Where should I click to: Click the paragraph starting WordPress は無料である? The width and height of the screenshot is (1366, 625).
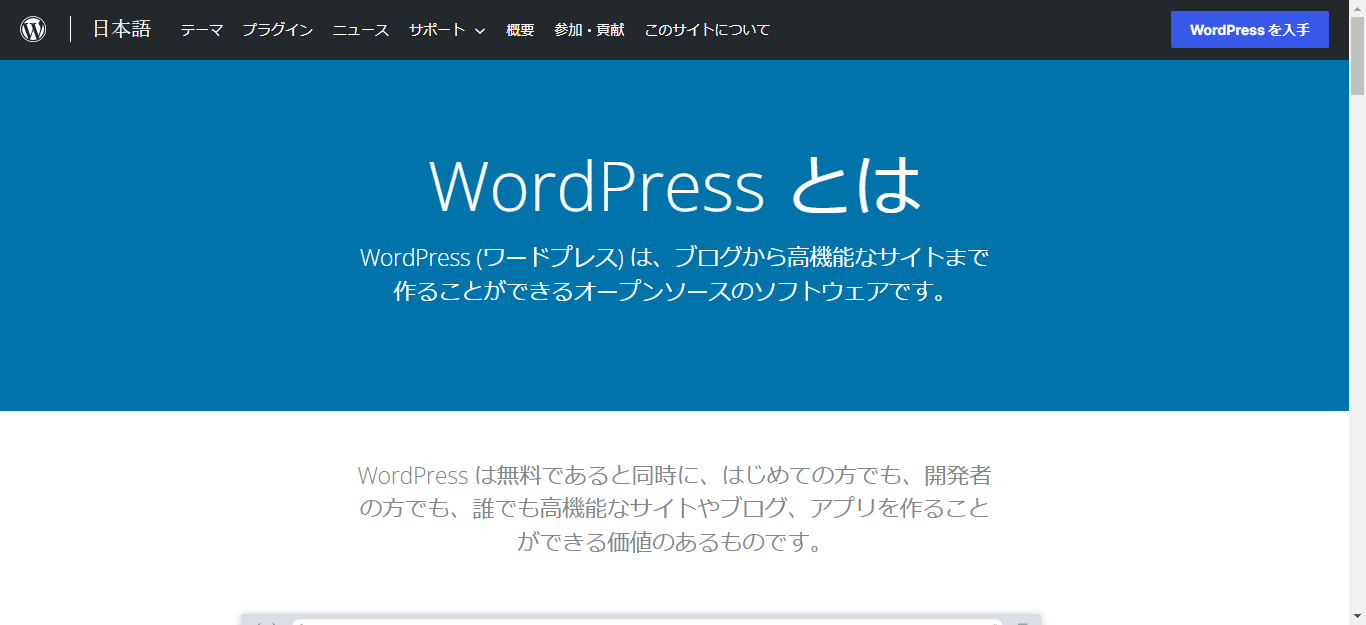click(675, 508)
